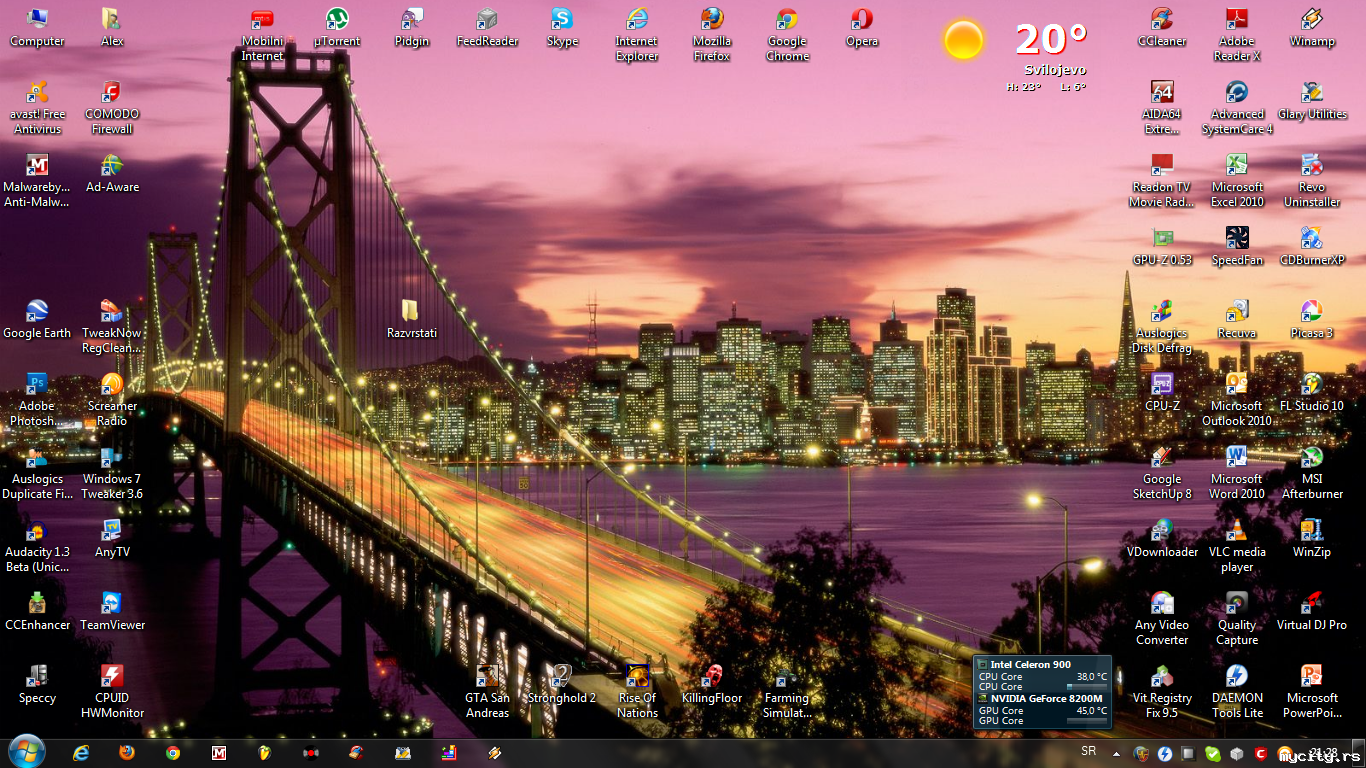Click the SR language indicator
Viewport: 1366px width, 768px height.
coord(1088,751)
